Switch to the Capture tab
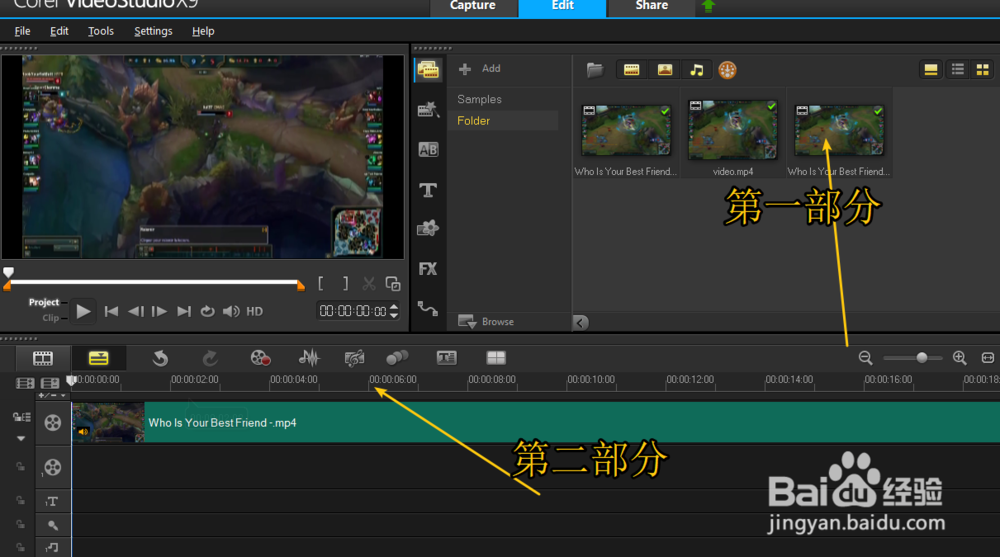Viewport: 1000px width, 557px height. pos(473,7)
